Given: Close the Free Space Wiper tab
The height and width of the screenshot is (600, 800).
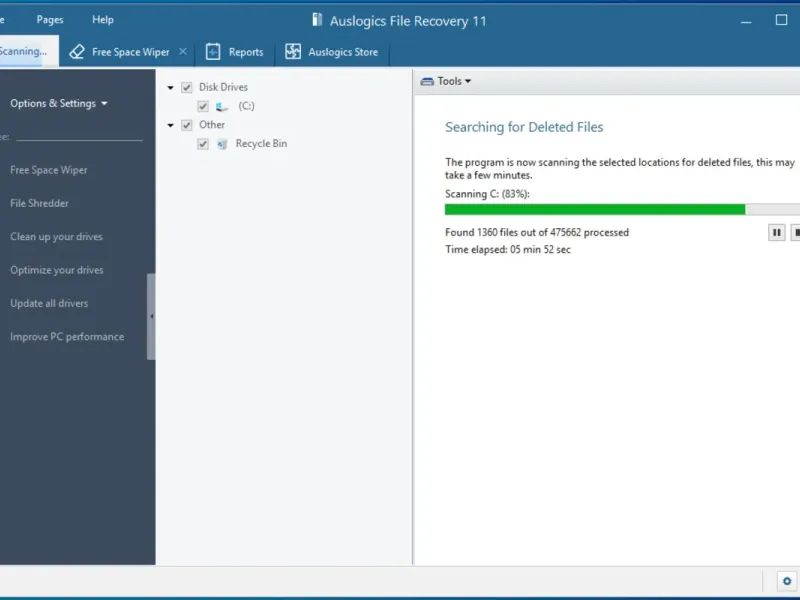Looking at the screenshot, I should [x=182, y=52].
